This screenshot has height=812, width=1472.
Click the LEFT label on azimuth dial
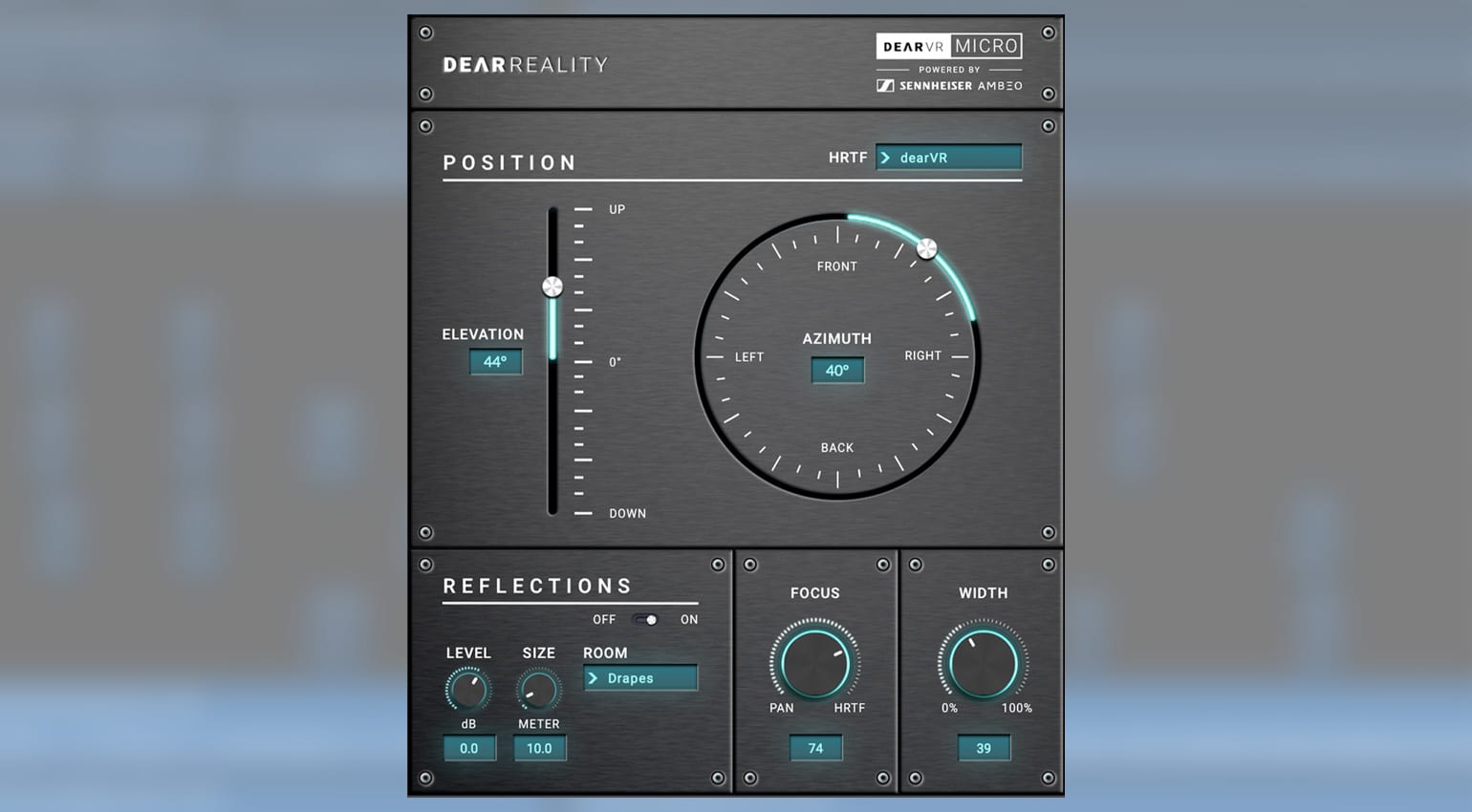click(749, 357)
